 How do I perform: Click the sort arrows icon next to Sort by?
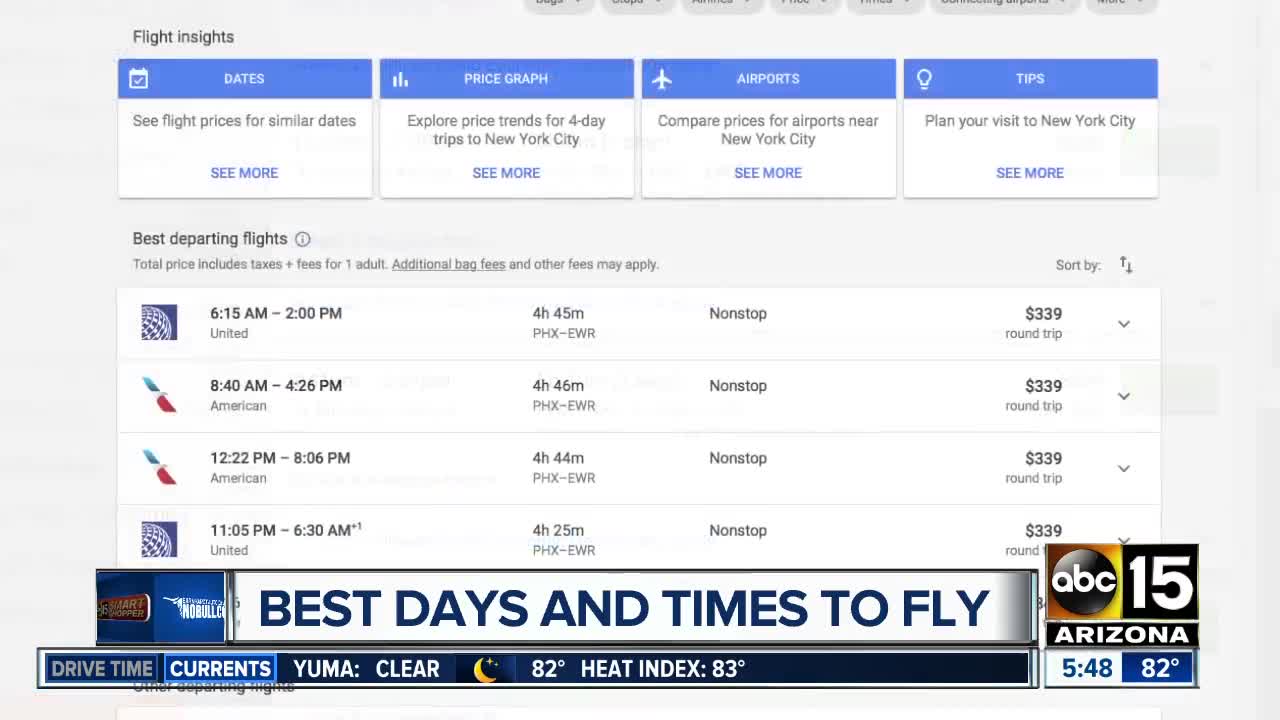coord(1126,265)
